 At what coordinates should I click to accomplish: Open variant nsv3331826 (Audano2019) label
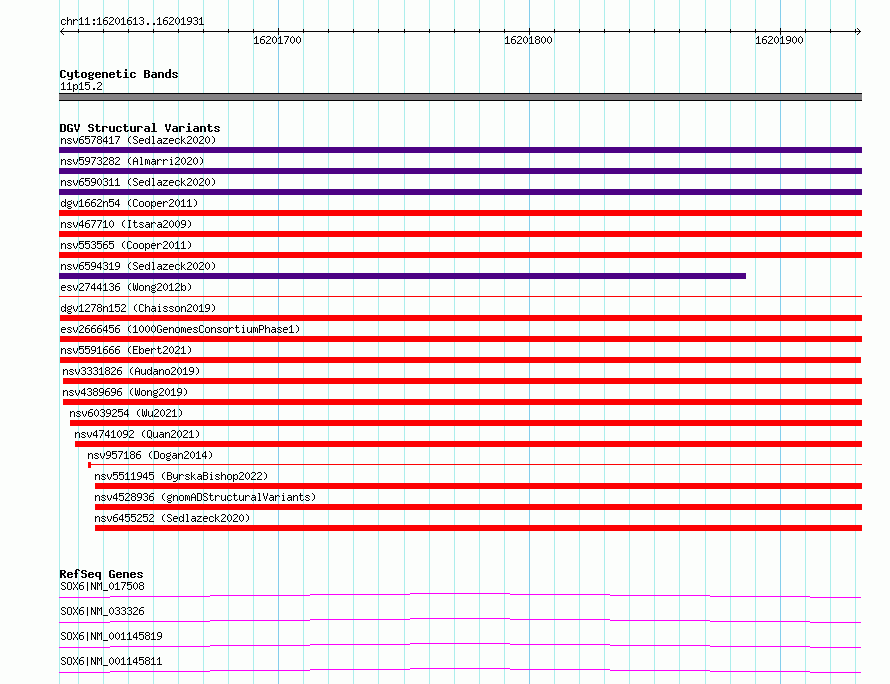(131, 371)
